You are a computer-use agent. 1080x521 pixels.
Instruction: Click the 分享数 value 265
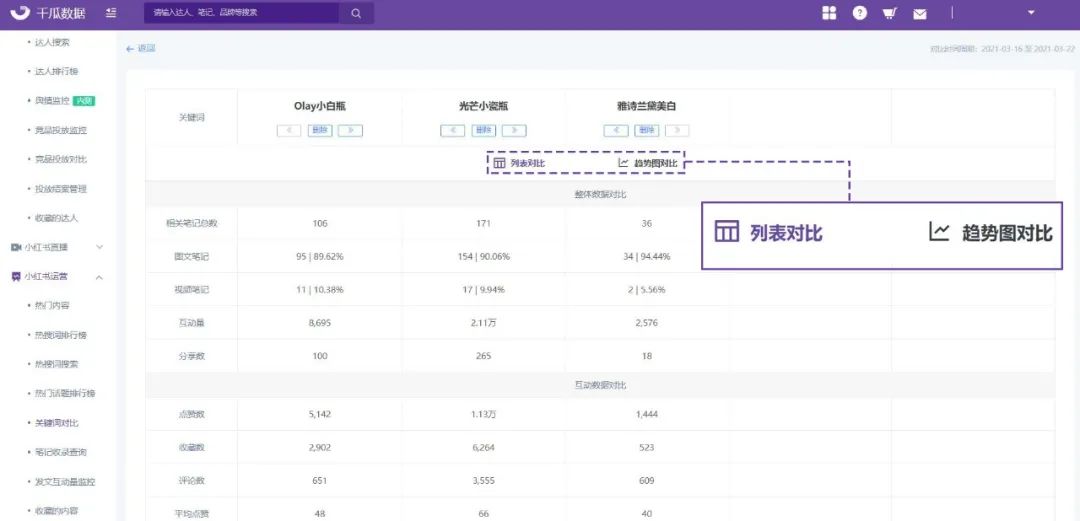pos(483,356)
